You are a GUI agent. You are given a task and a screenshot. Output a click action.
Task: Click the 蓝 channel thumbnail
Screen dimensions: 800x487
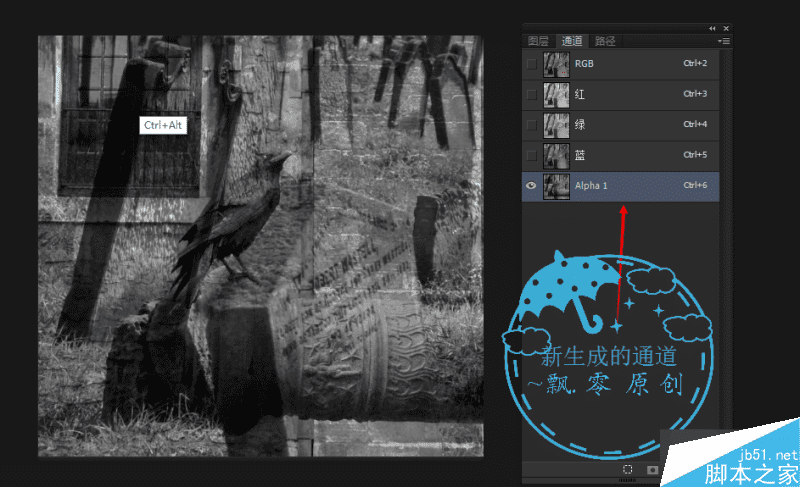point(556,156)
